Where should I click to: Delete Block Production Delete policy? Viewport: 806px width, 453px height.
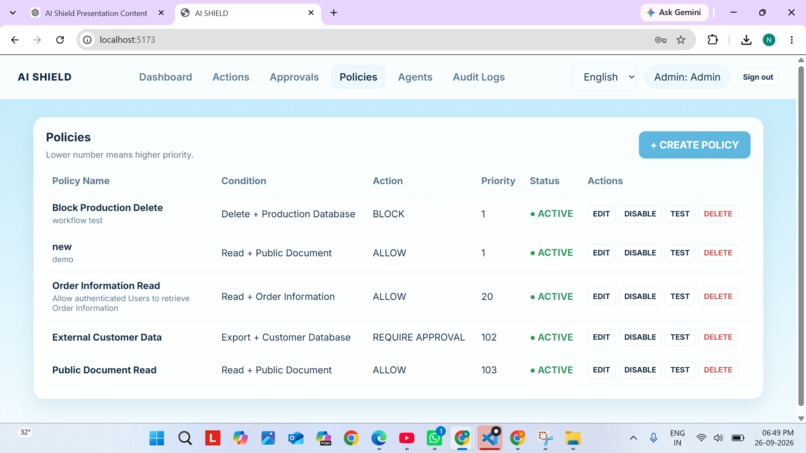tap(718, 214)
